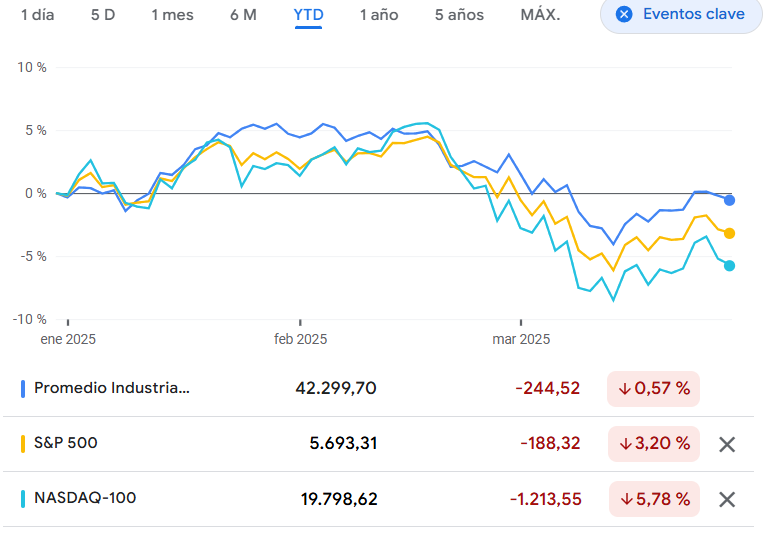Display the MÁX. time range
Viewport: 777px width, 537px height.
coord(540,15)
